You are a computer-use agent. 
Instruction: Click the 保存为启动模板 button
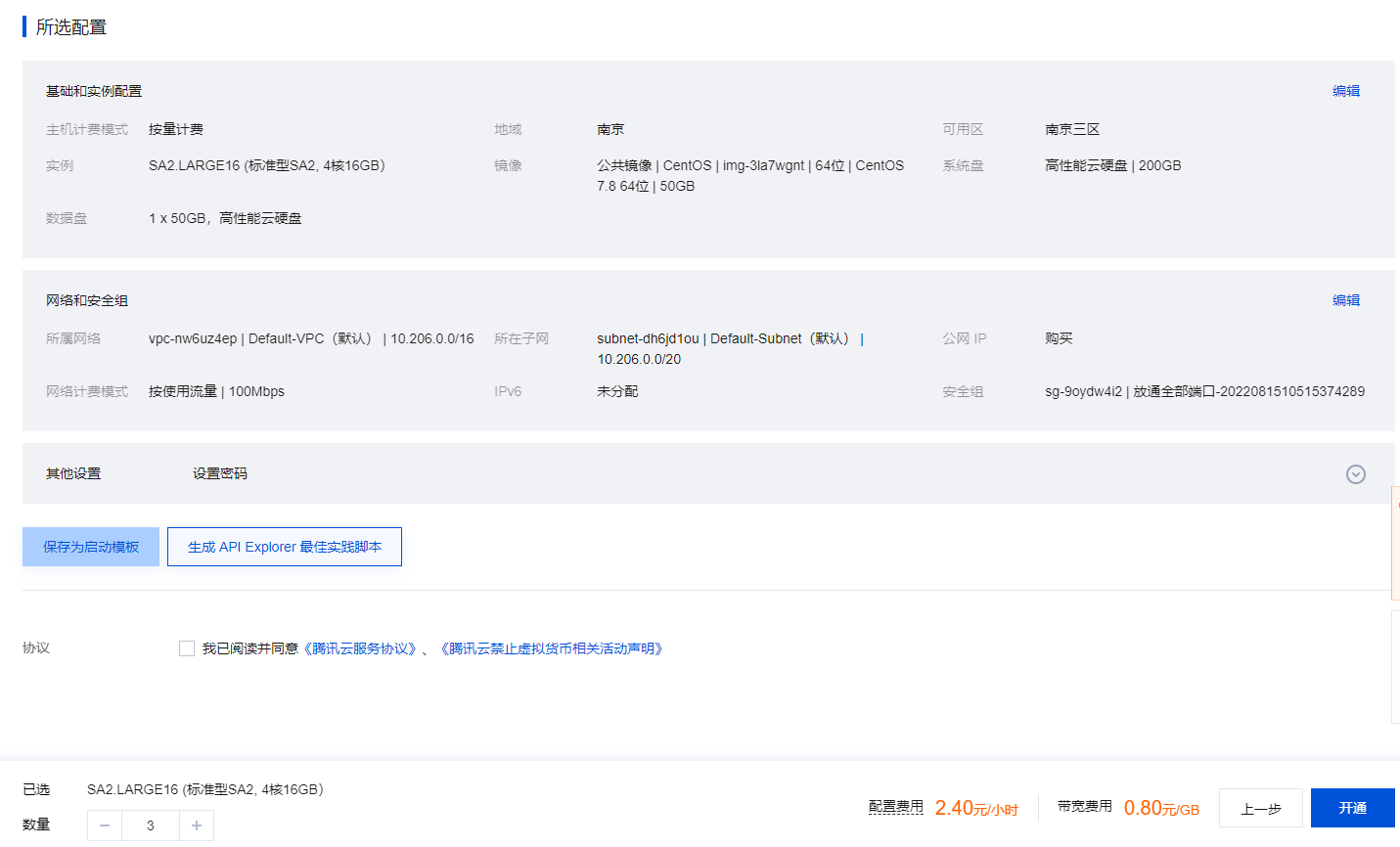coord(90,546)
